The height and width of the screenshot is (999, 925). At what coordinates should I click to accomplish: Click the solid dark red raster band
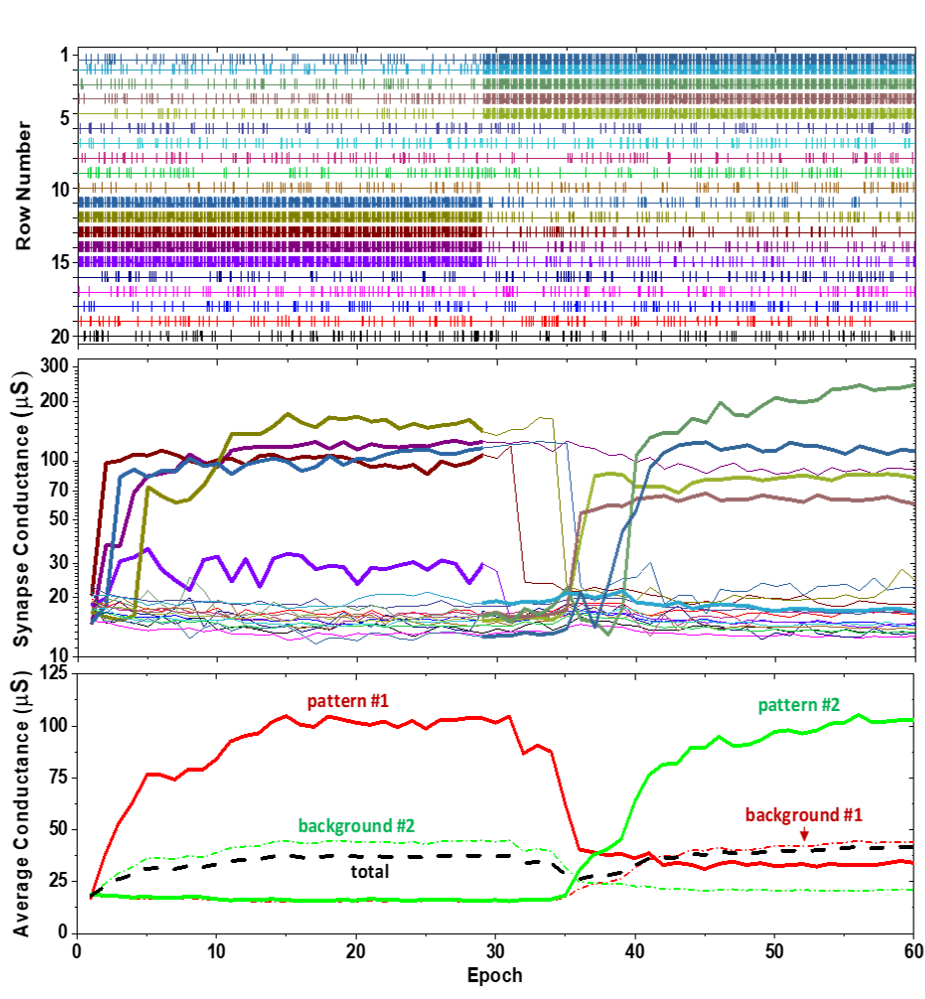280,232
